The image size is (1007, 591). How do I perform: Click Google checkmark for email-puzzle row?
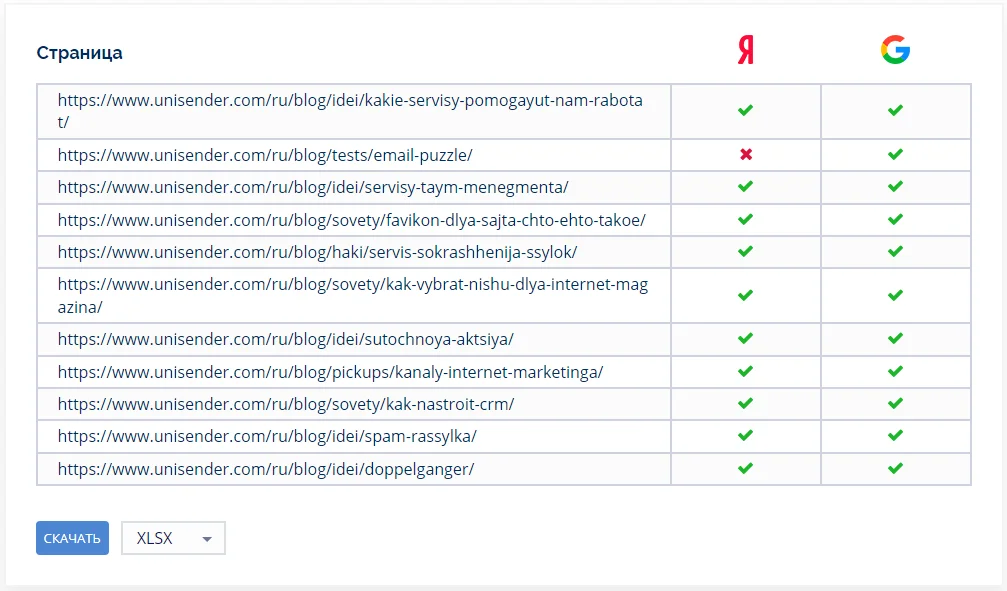[895, 155]
